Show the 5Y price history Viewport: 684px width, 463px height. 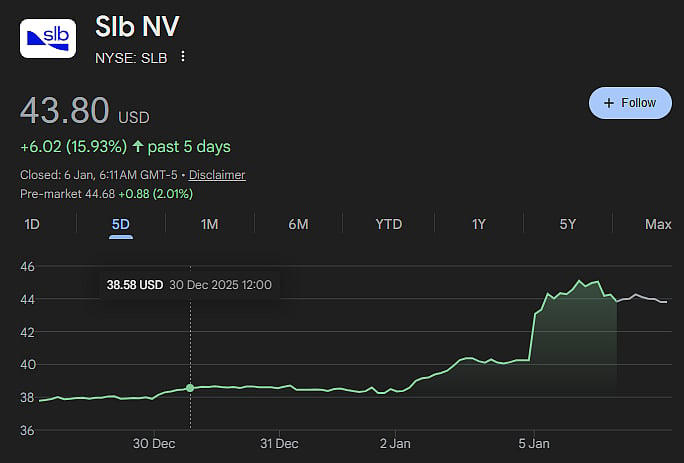click(x=568, y=224)
